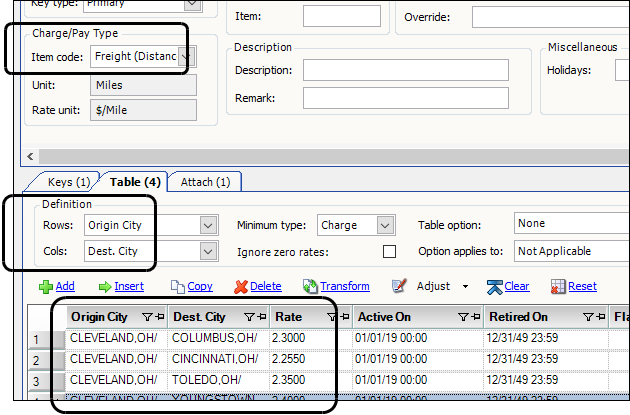Screen dimensions: 630x415
Task: Select row 2 header
Action: click(x=47, y=360)
